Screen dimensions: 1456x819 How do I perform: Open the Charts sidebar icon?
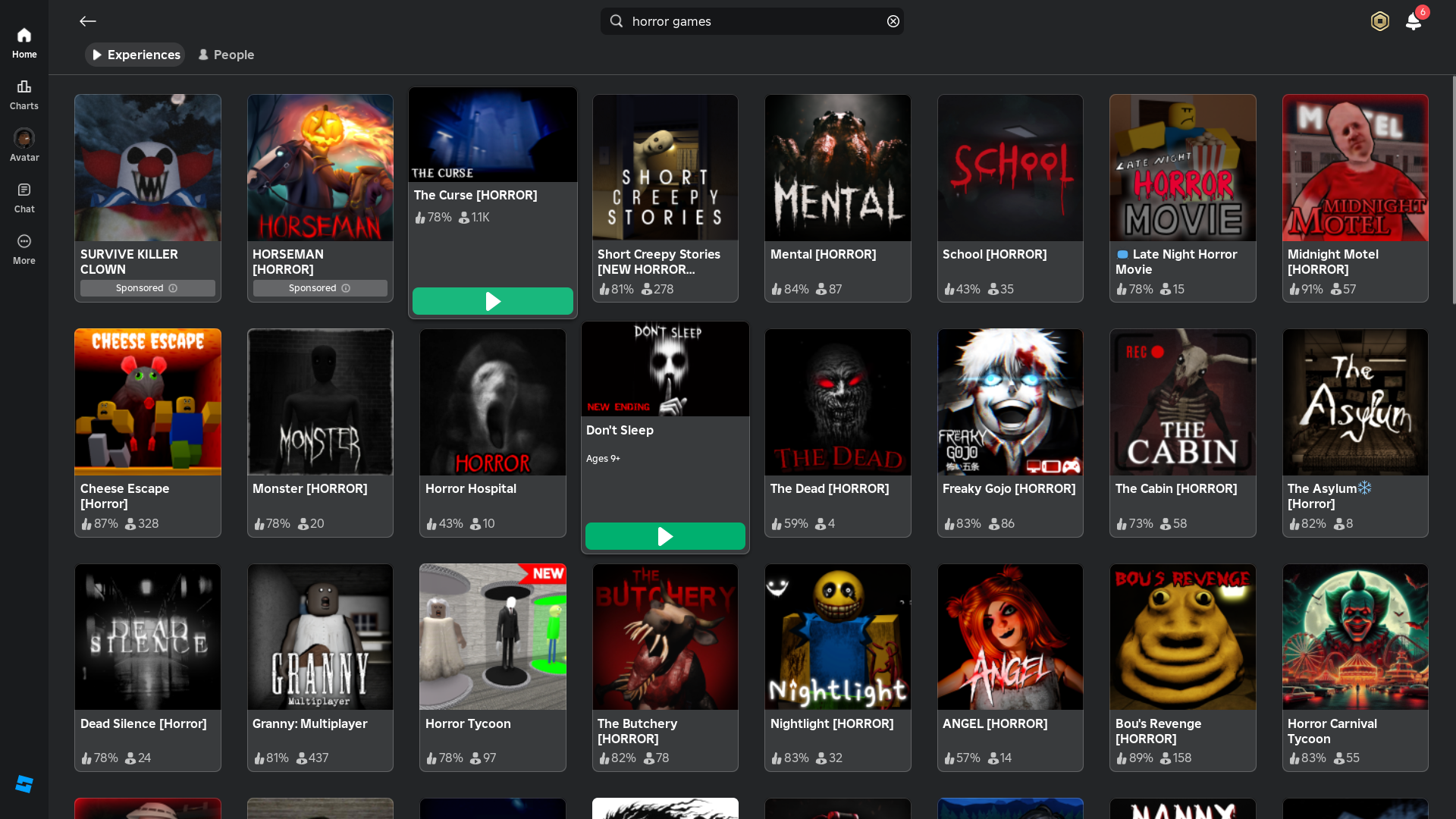click(x=24, y=94)
